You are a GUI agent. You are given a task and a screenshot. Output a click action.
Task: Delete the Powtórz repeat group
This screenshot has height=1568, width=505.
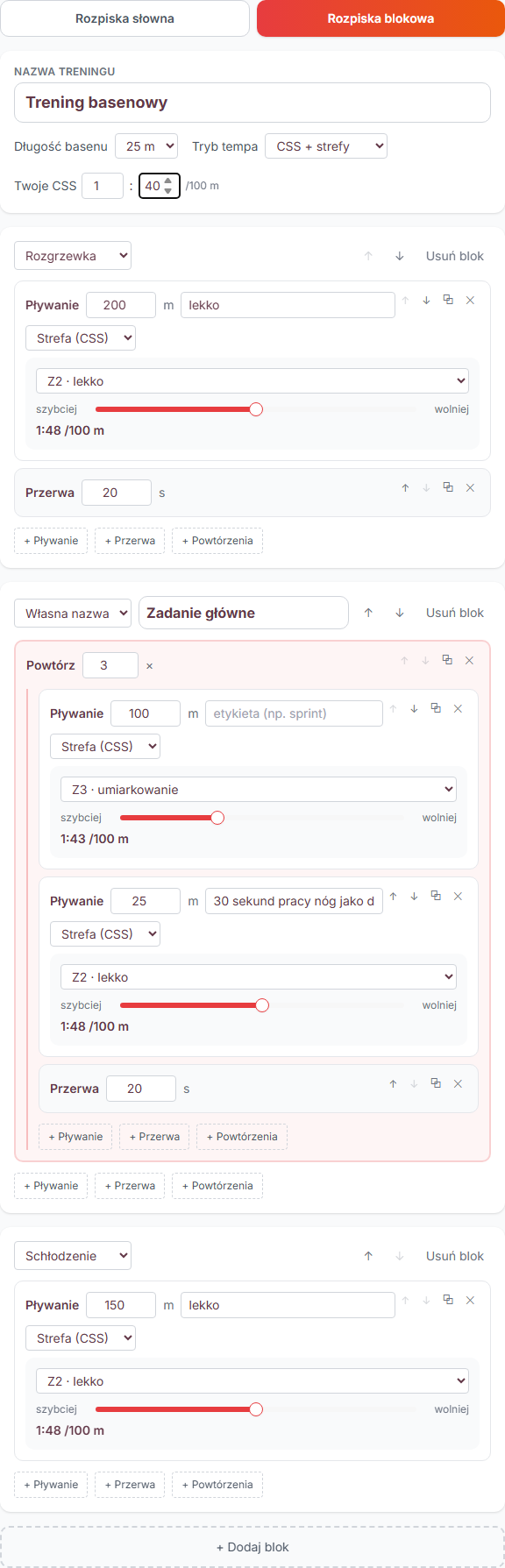pyautogui.click(x=469, y=660)
